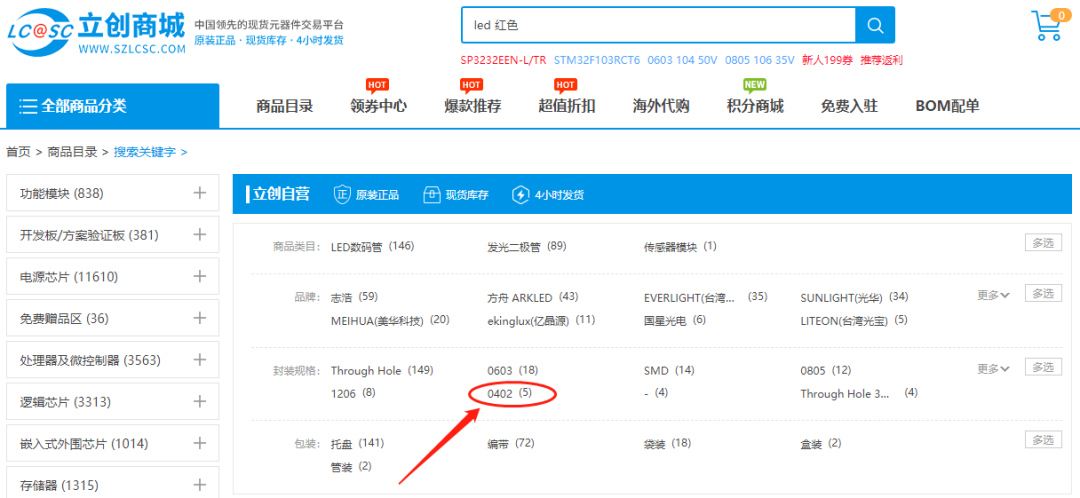1080x498 pixels.
Task: Enable 多选 for 包装 row
Action: click(1043, 439)
